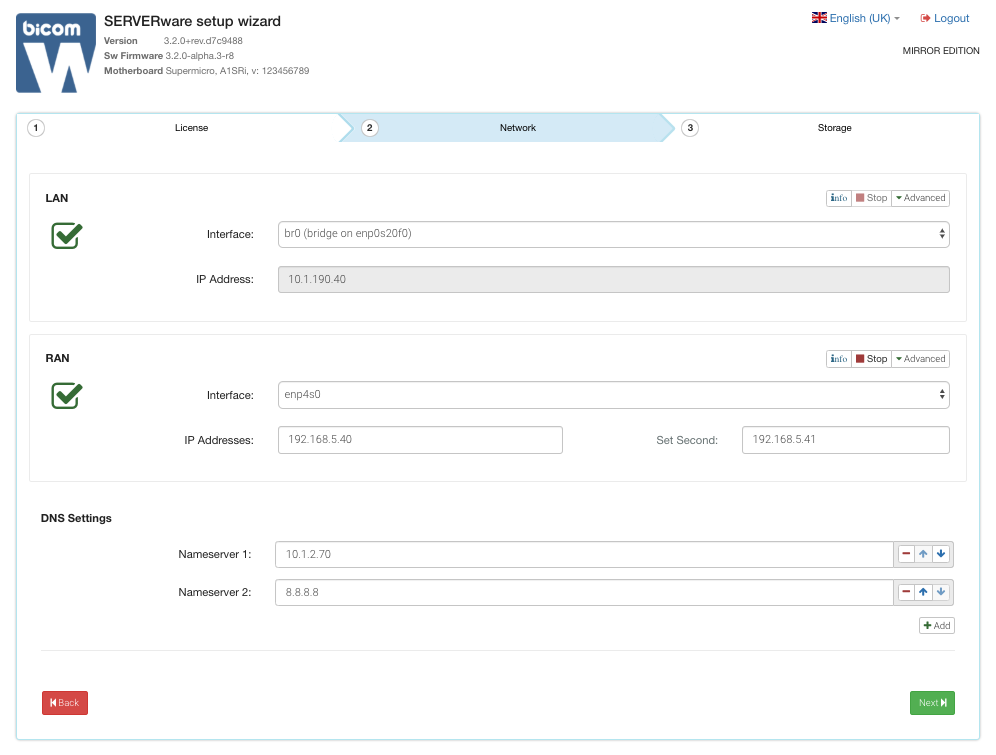
Task: Remove Nameserver 2 with minus icon
Action: point(906,592)
